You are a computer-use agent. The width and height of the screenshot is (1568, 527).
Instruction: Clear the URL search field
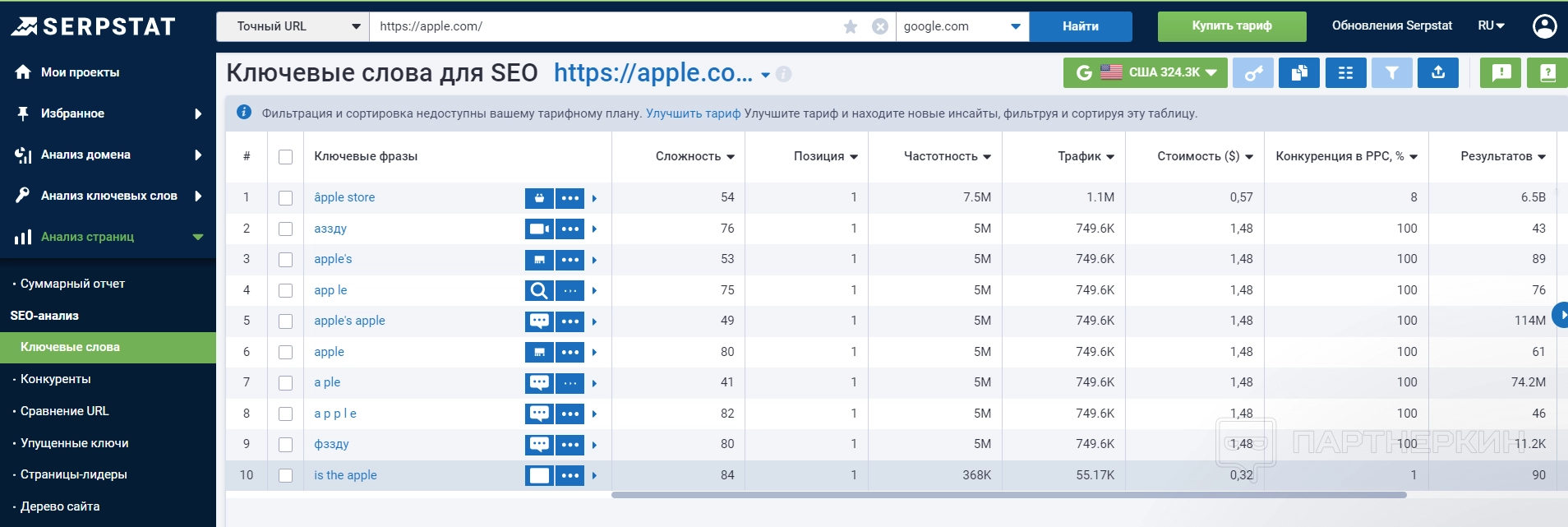[x=880, y=26]
